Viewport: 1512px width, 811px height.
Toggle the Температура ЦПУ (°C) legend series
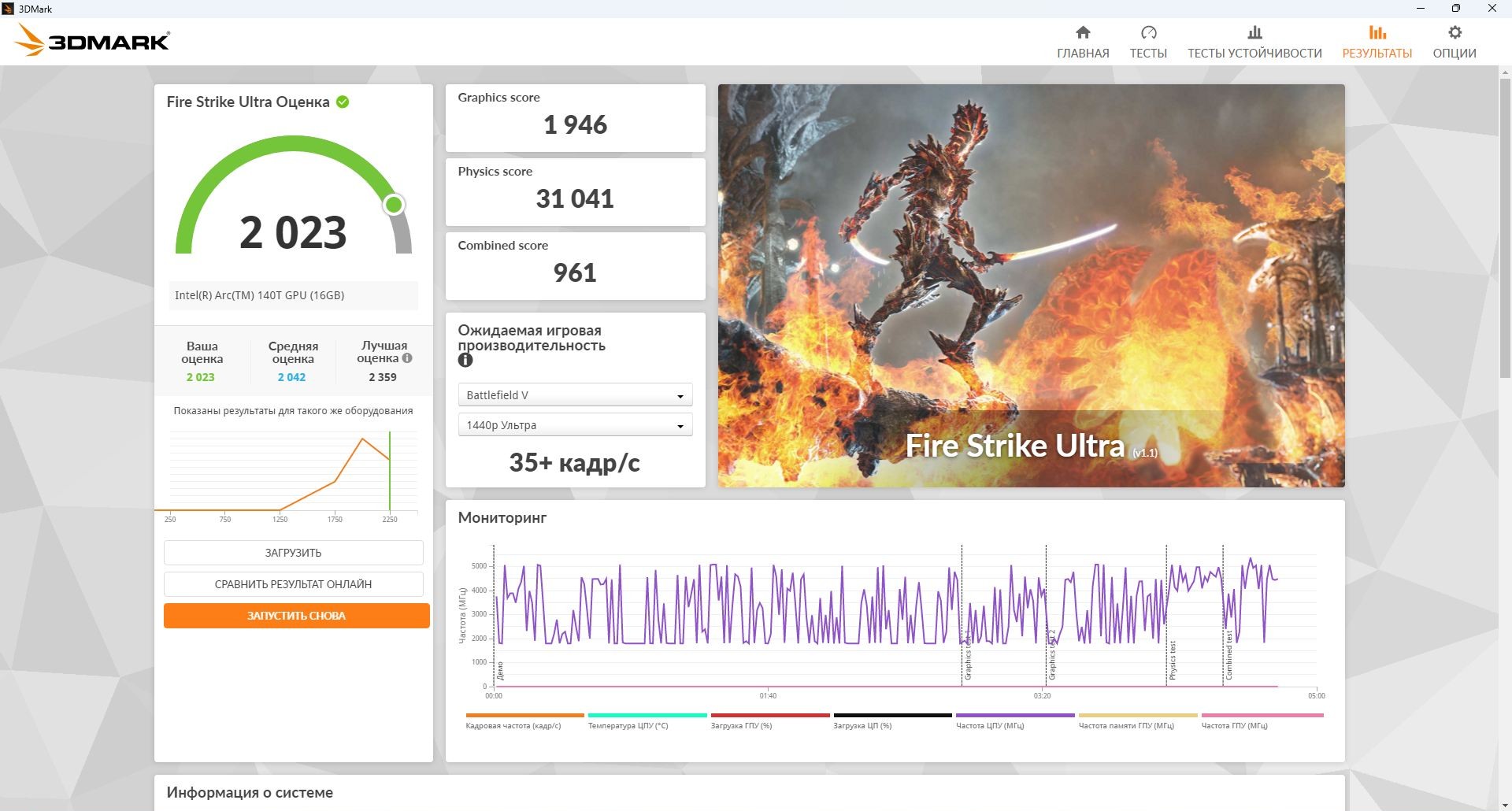pos(647,721)
